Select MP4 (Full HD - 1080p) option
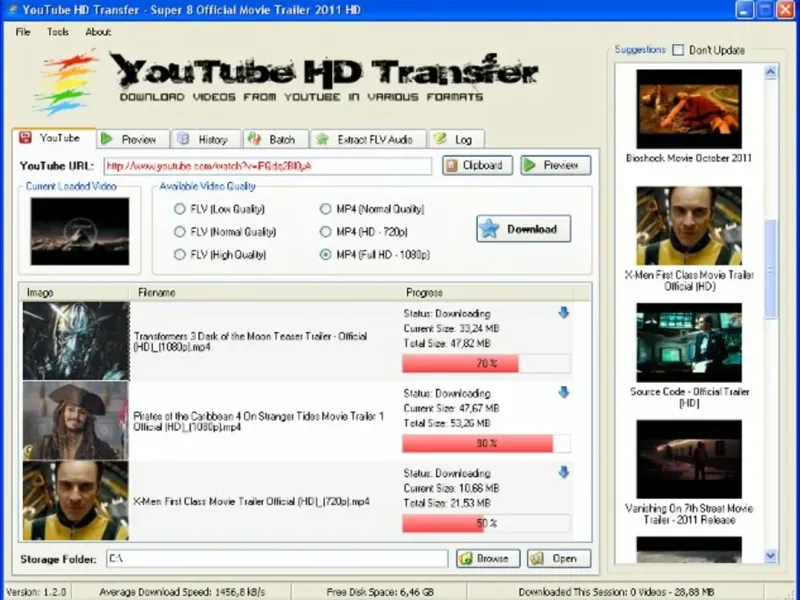 point(326,254)
